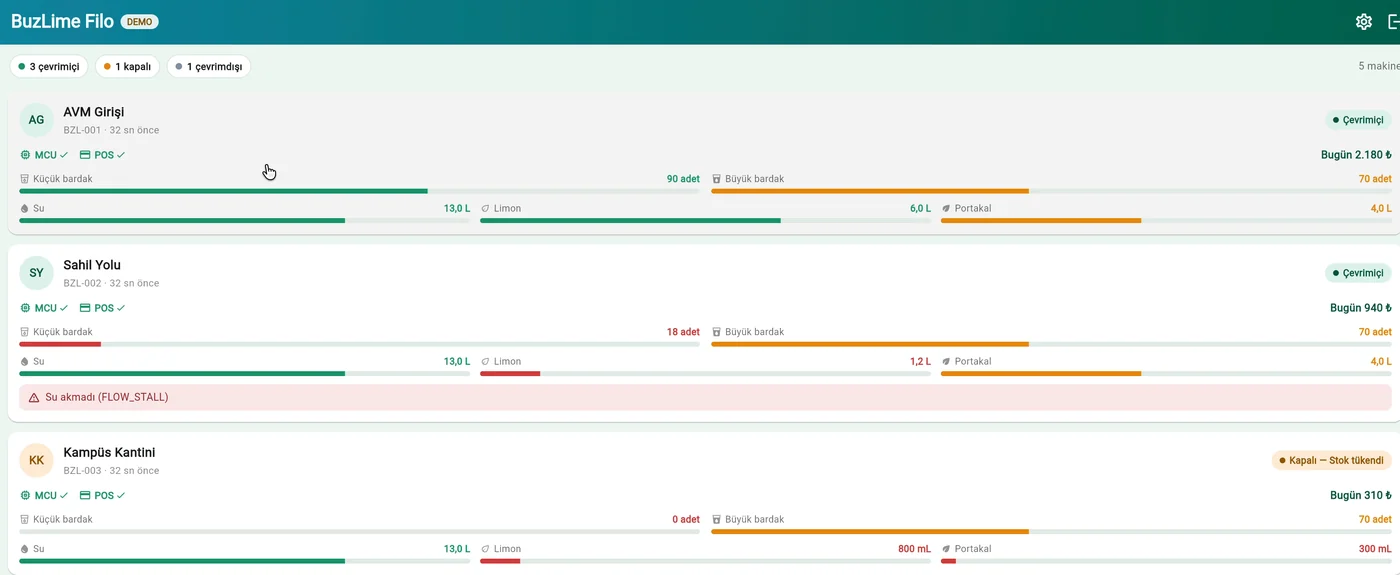1400x575 pixels.
Task: Click Portakal leaf icon on Kampüs Kantini
Action: pyautogui.click(x=946, y=549)
